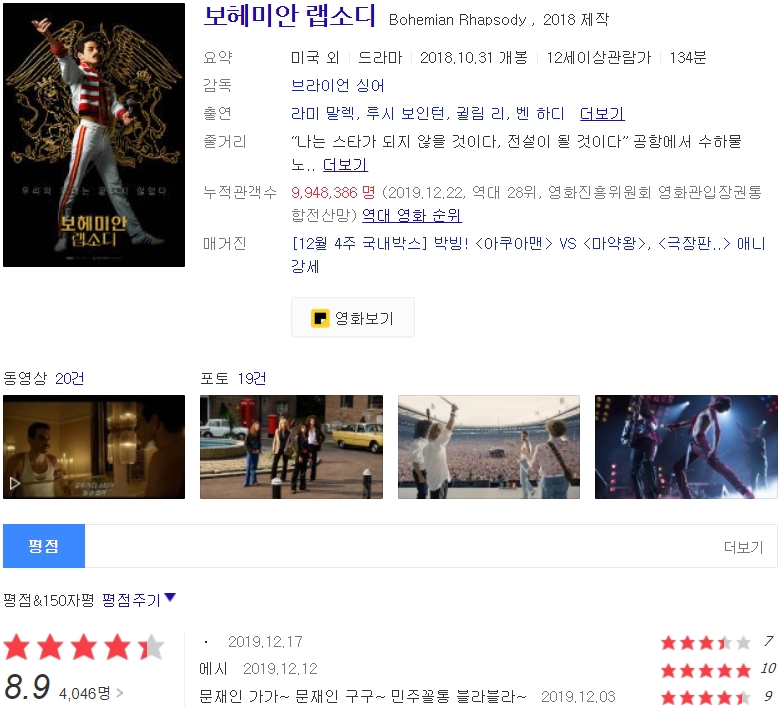This screenshot has width=781, height=708.
Task: Click the 드라마 genre text
Action: point(380,57)
